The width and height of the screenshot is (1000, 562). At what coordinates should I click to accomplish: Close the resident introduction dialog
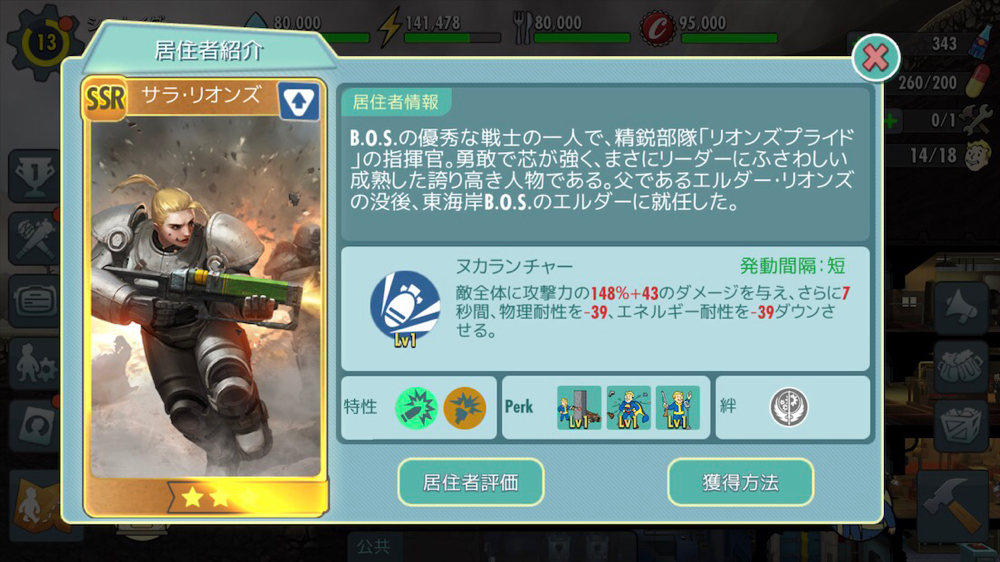coord(876,58)
